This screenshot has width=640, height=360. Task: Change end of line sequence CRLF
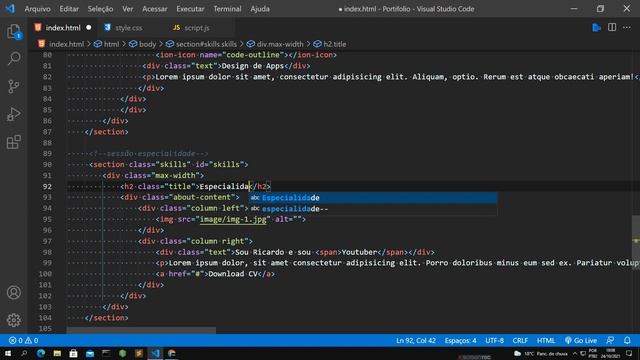[520, 340]
